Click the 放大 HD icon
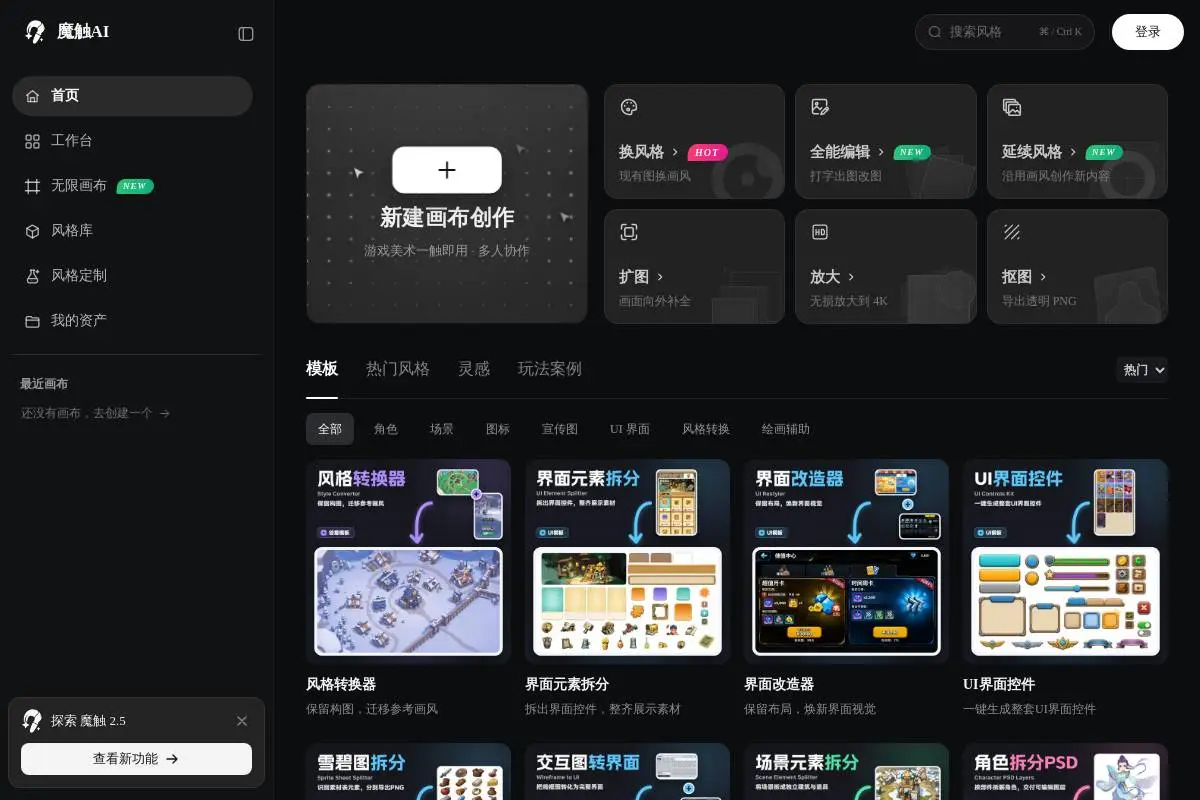This screenshot has width=1200, height=800. 820,232
